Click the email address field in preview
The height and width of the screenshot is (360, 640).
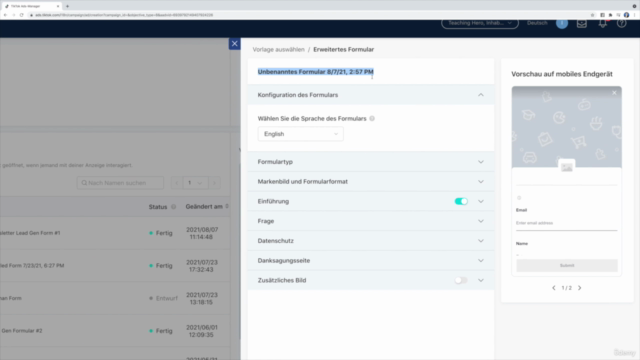point(567,223)
